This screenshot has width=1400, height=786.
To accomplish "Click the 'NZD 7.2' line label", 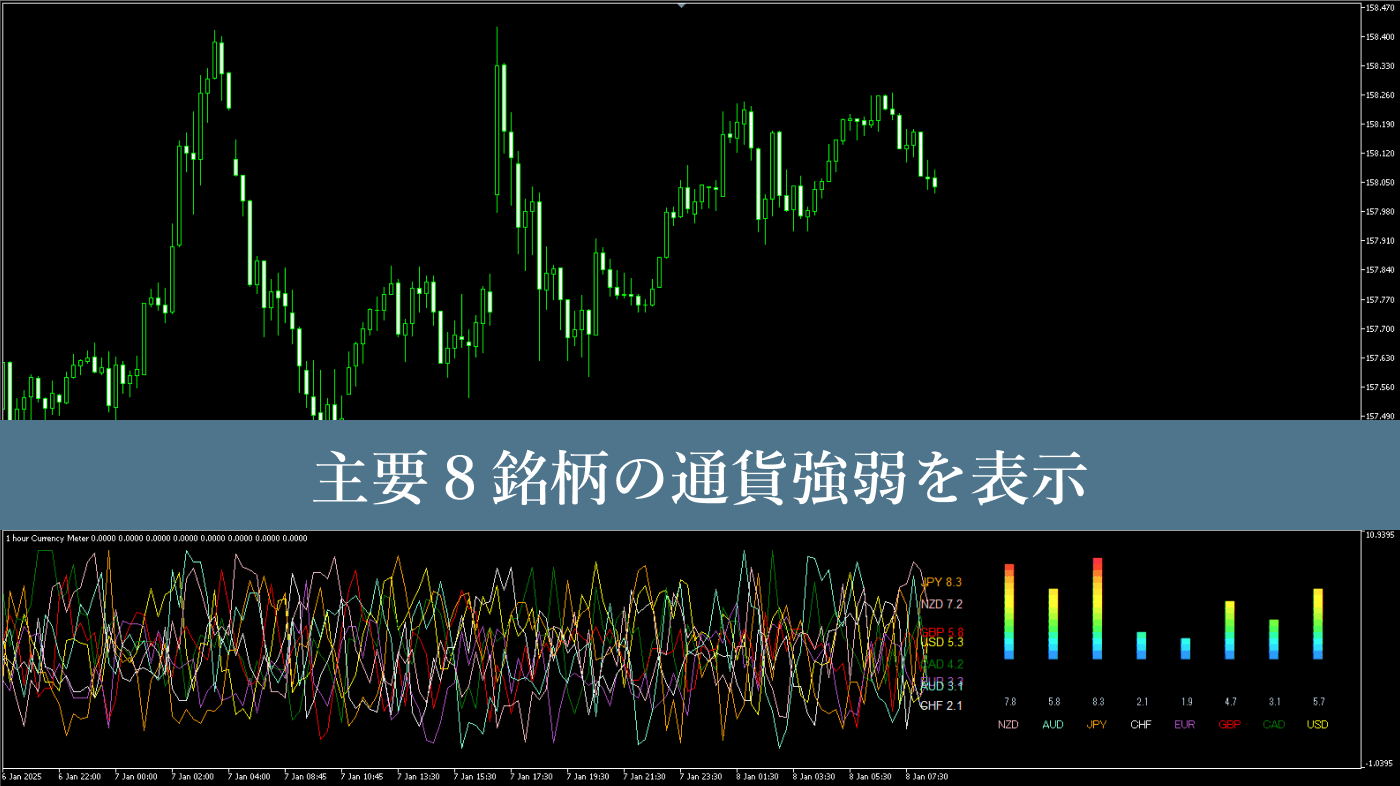I will click(x=941, y=604).
